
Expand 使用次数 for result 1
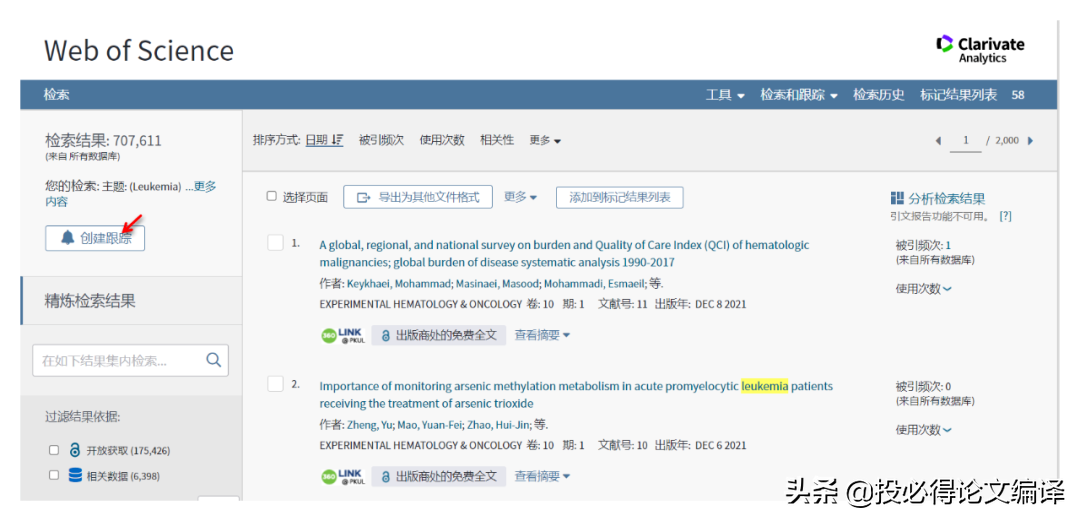924,289
